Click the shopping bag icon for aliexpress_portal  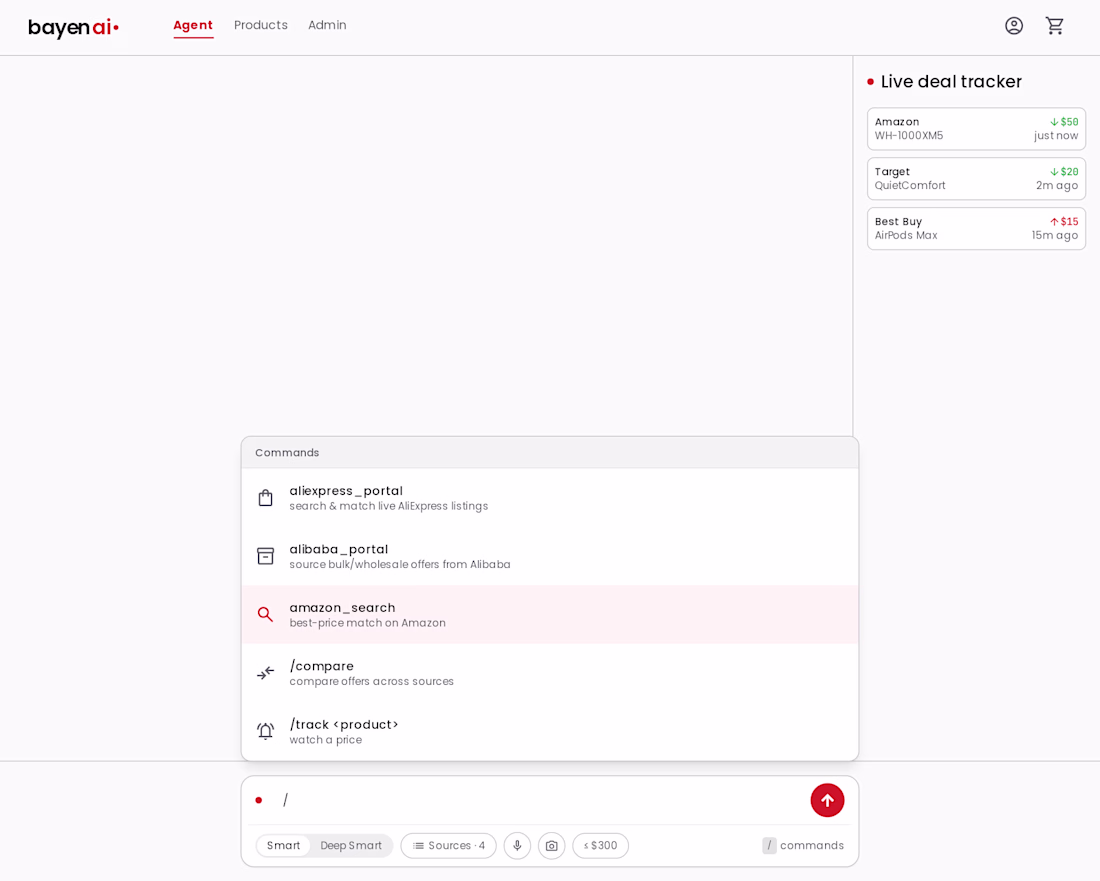pyautogui.click(x=265, y=498)
